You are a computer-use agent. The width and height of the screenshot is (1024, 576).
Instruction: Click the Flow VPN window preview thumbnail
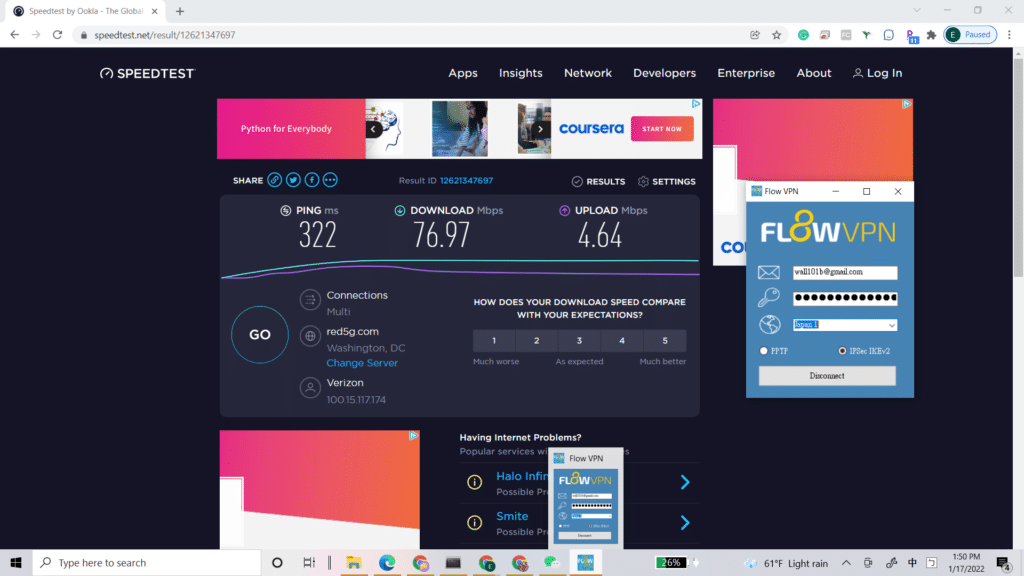click(x=586, y=506)
